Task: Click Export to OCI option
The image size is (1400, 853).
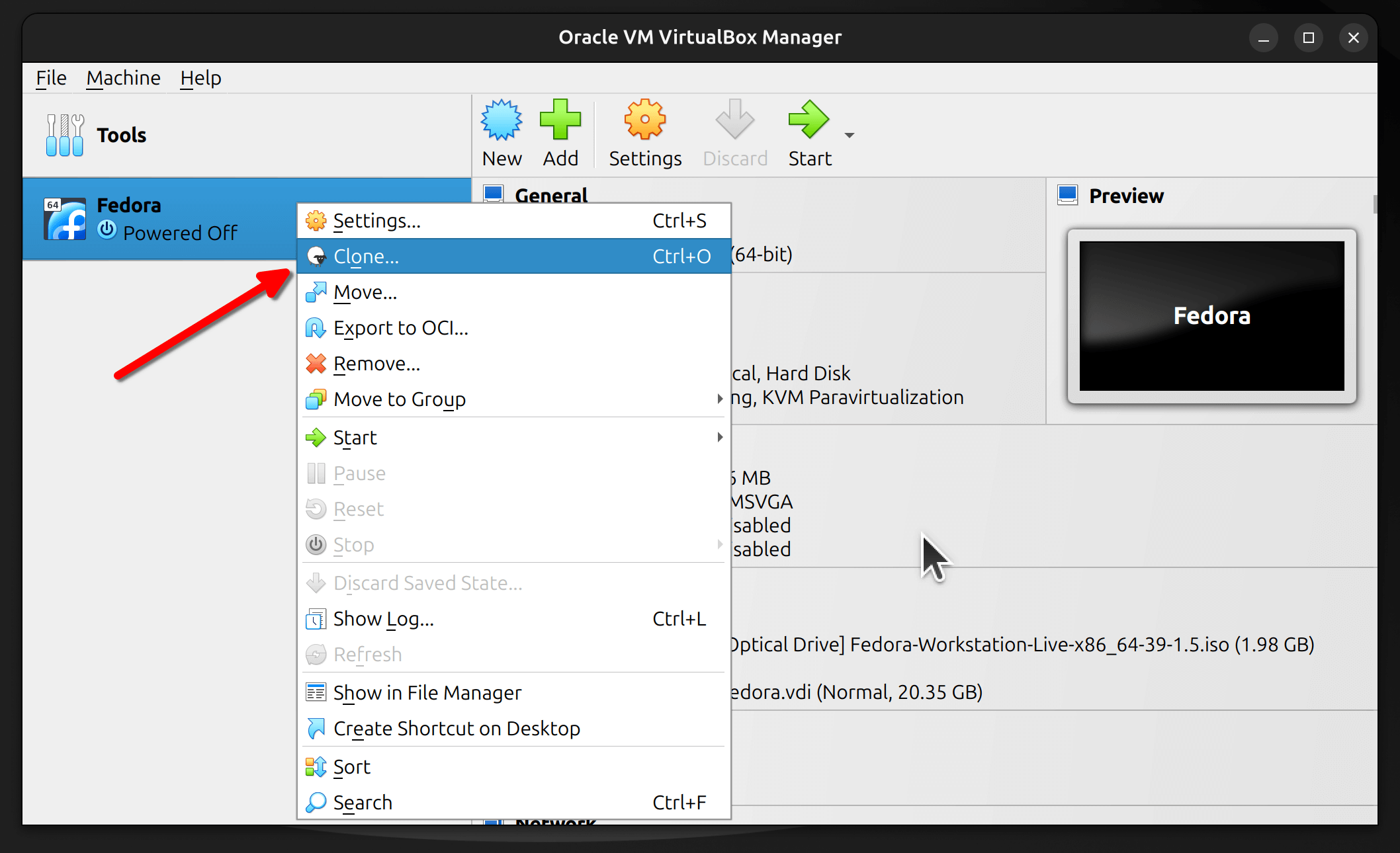Action: pyautogui.click(x=400, y=328)
